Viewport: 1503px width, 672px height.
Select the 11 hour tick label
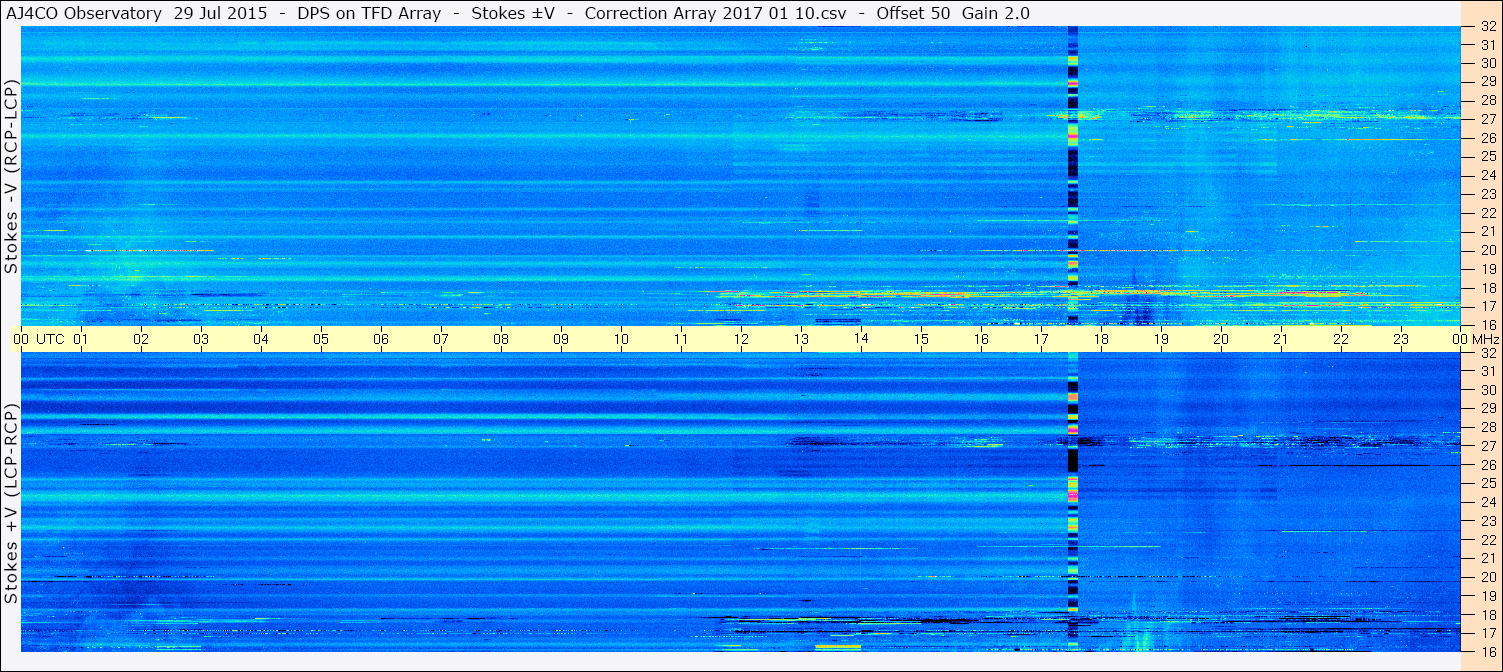pos(681,340)
